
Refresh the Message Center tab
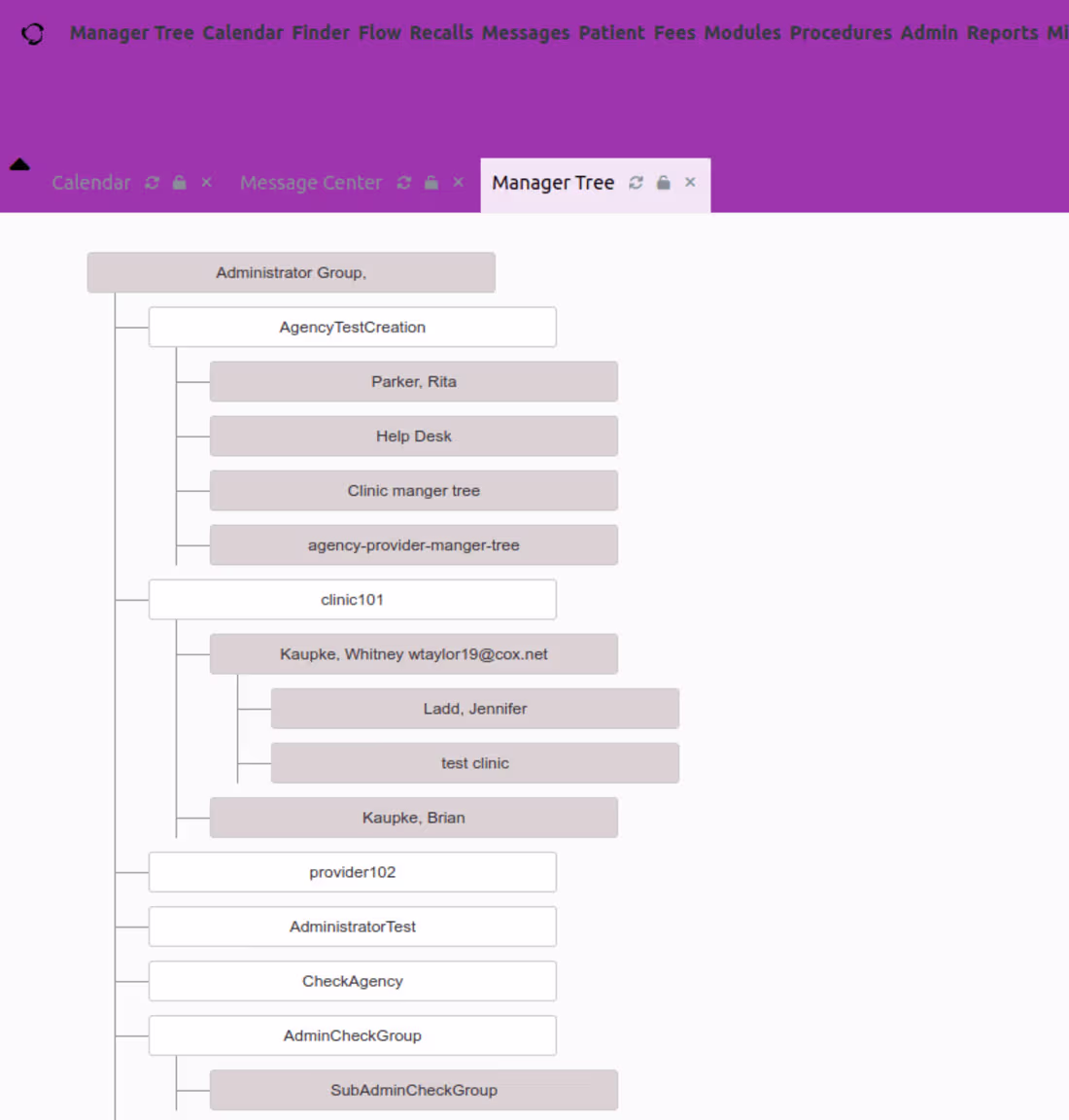pos(403,182)
